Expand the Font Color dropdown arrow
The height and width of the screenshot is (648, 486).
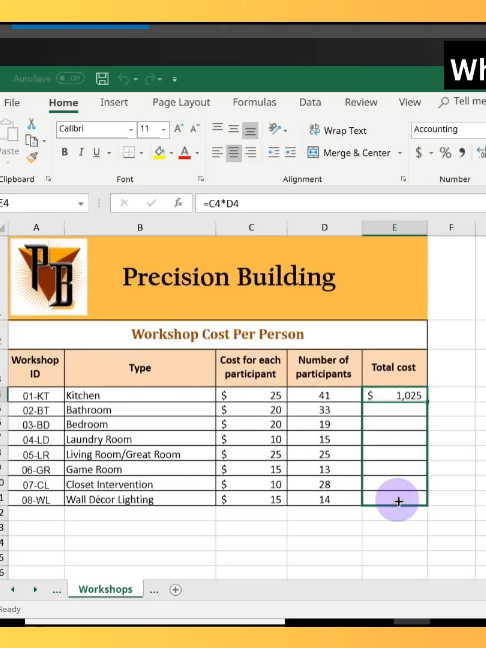pyautogui.click(x=197, y=153)
